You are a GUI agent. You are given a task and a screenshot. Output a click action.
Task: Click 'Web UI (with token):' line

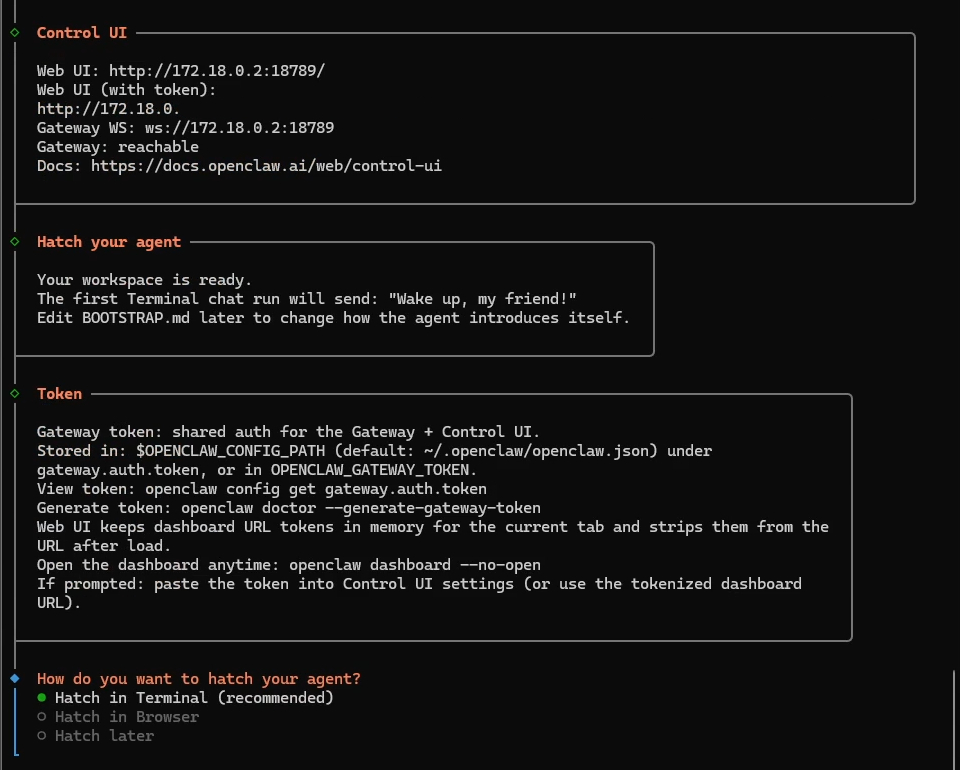pos(126,90)
